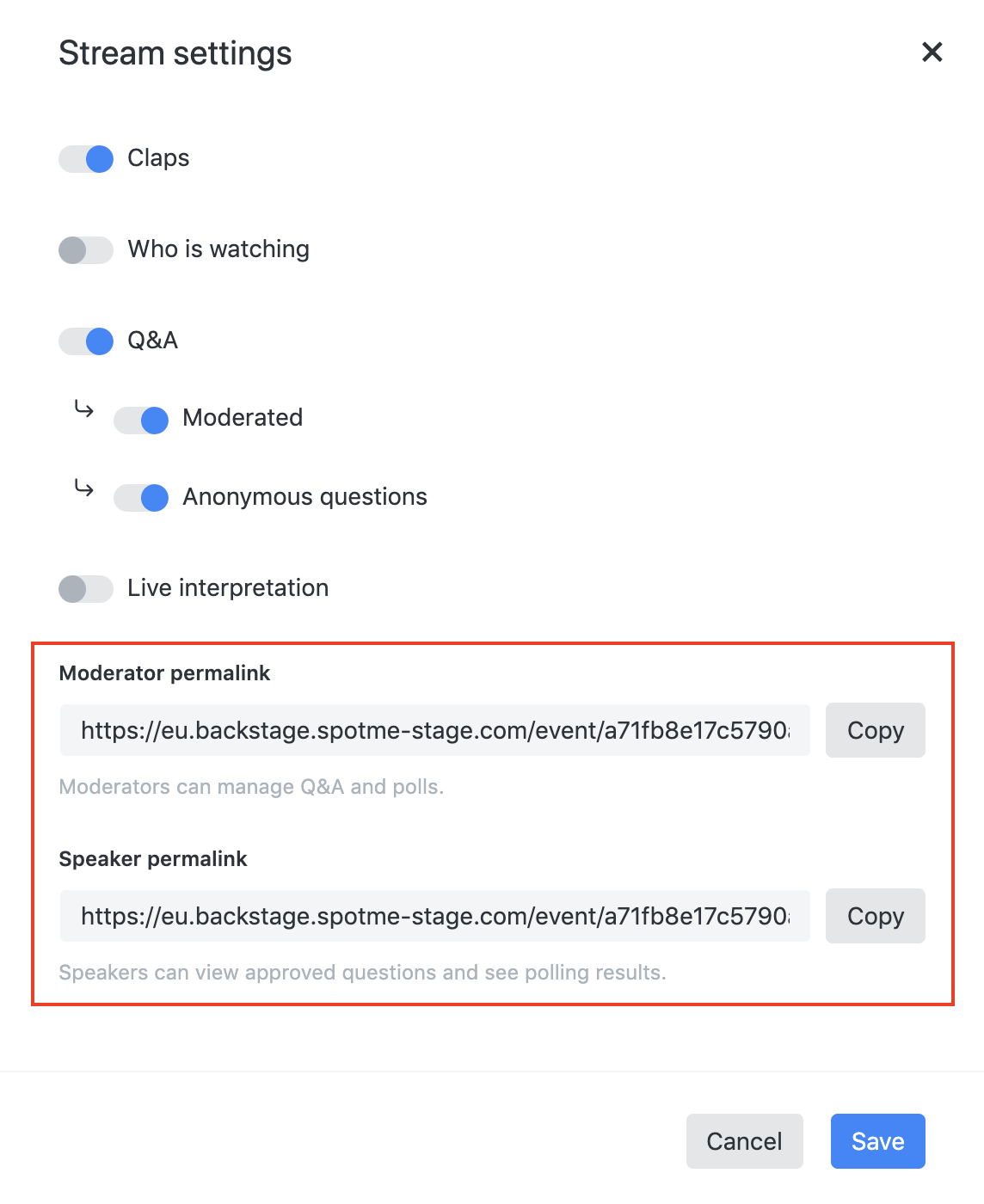The height and width of the screenshot is (1204, 984).
Task: Close the Stream settings dialog
Action: [932, 52]
